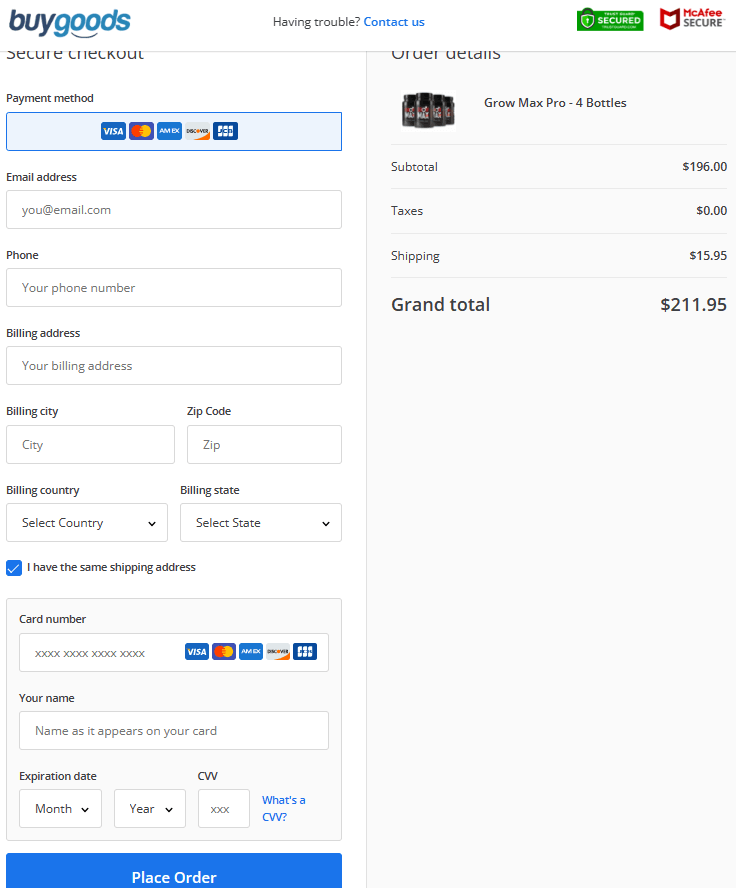
Task: Expand the expiration Month dropdown
Action: click(60, 808)
